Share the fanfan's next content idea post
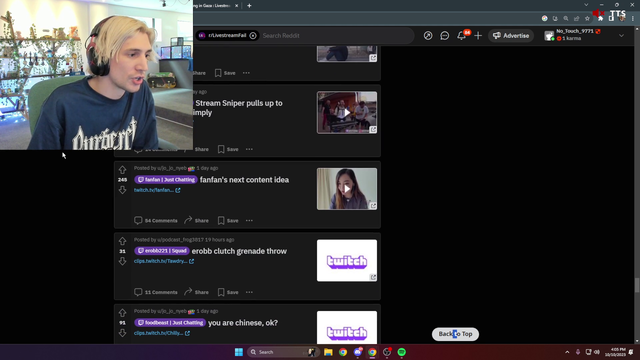640x360 pixels. pos(196,221)
